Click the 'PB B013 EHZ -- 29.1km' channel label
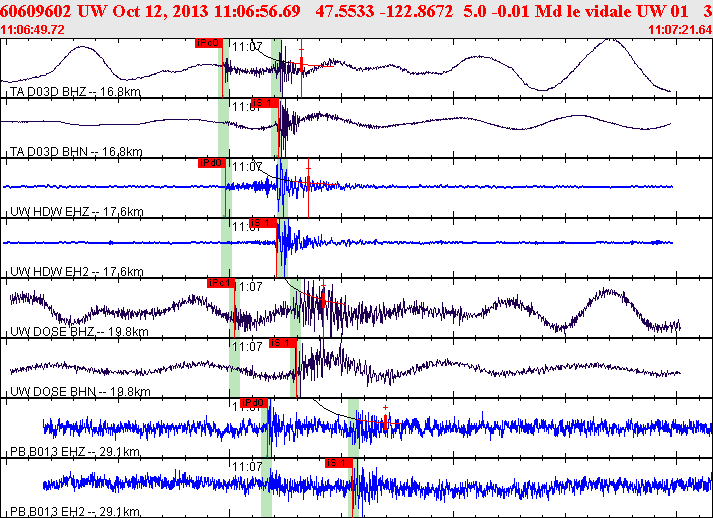Image resolution: width=713 pixels, height=518 pixels. (75, 452)
